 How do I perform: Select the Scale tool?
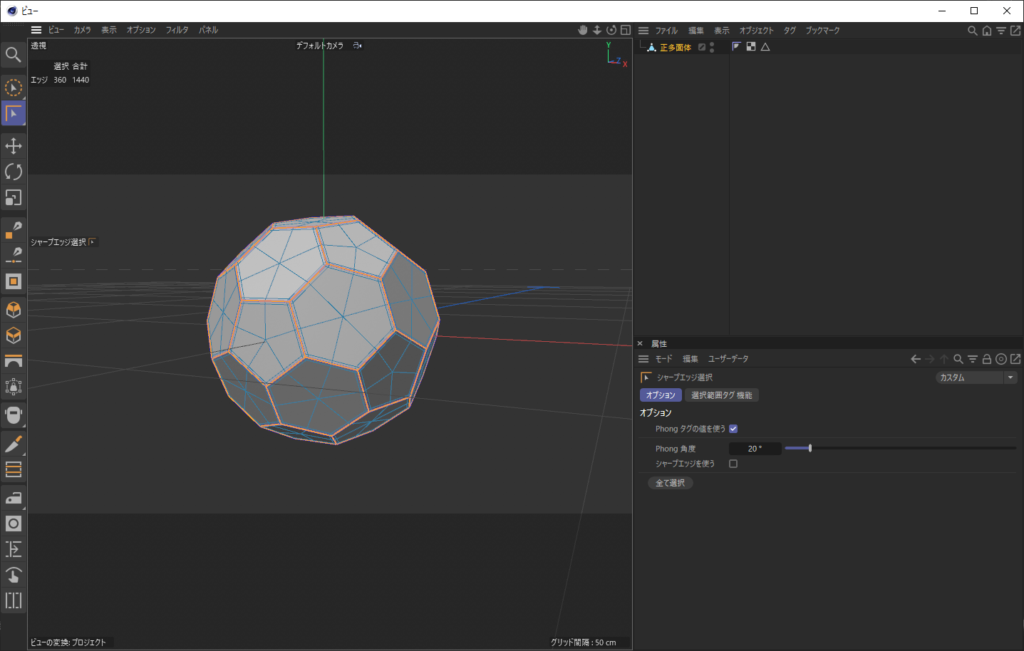(14, 198)
